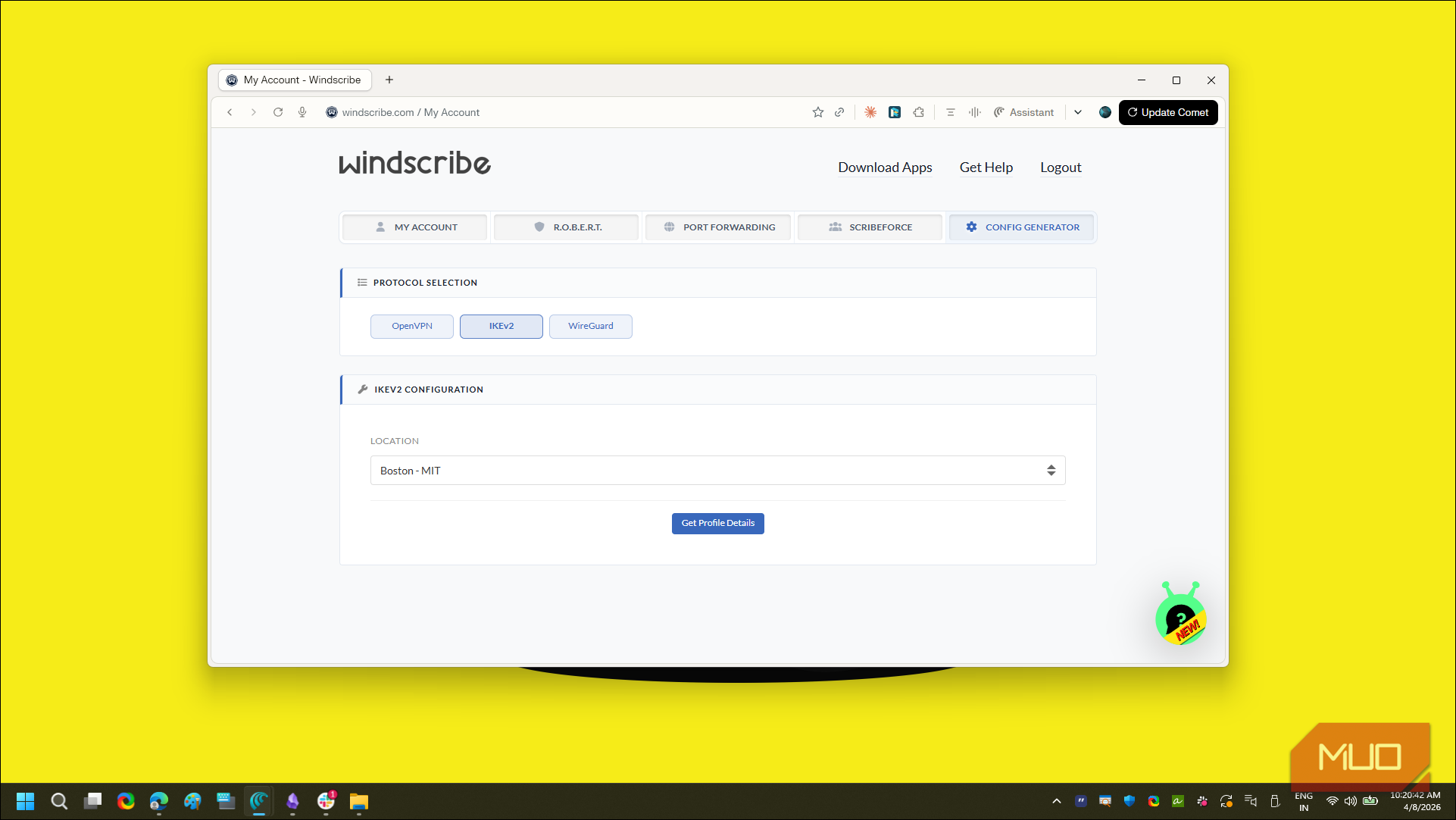Image resolution: width=1456 pixels, height=820 pixels.
Task: Open the voice waveform icon in toolbar
Action: point(975,112)
